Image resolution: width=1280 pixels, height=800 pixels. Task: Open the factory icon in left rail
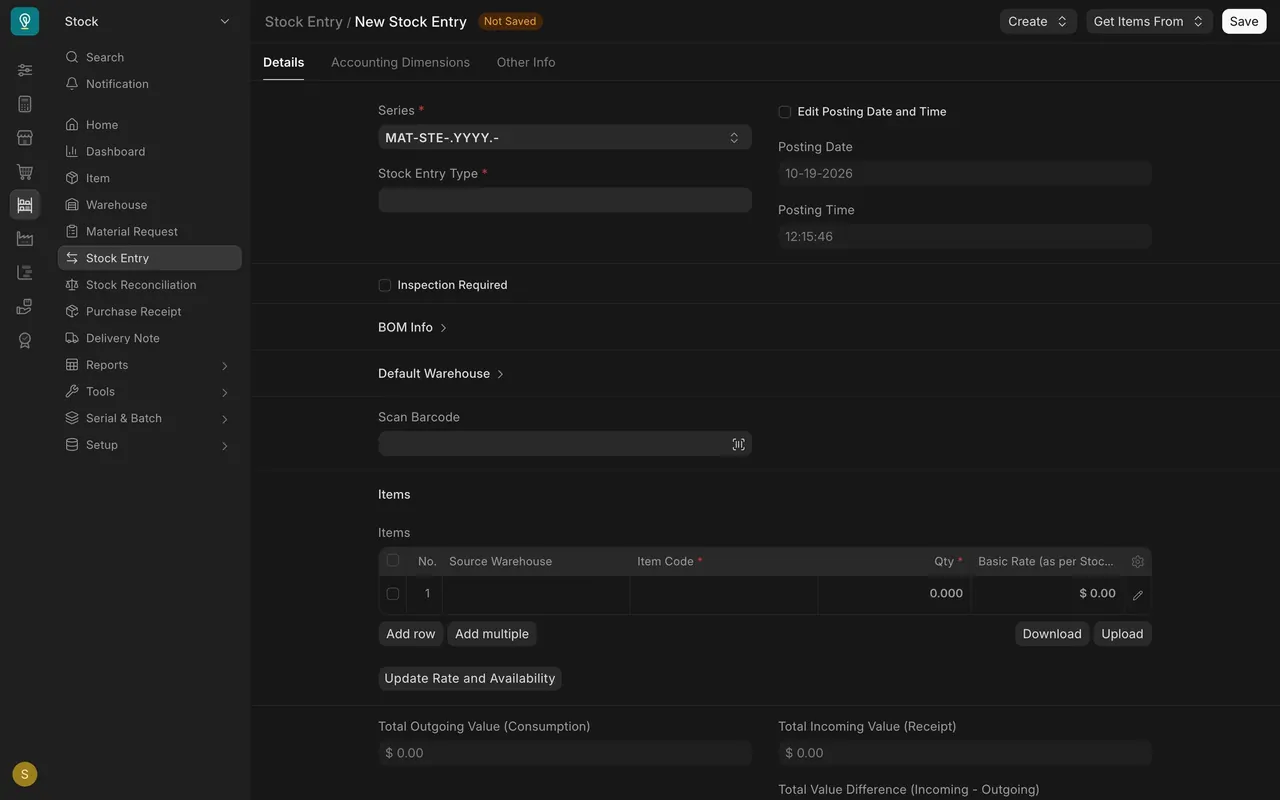(x=25, y=239)
